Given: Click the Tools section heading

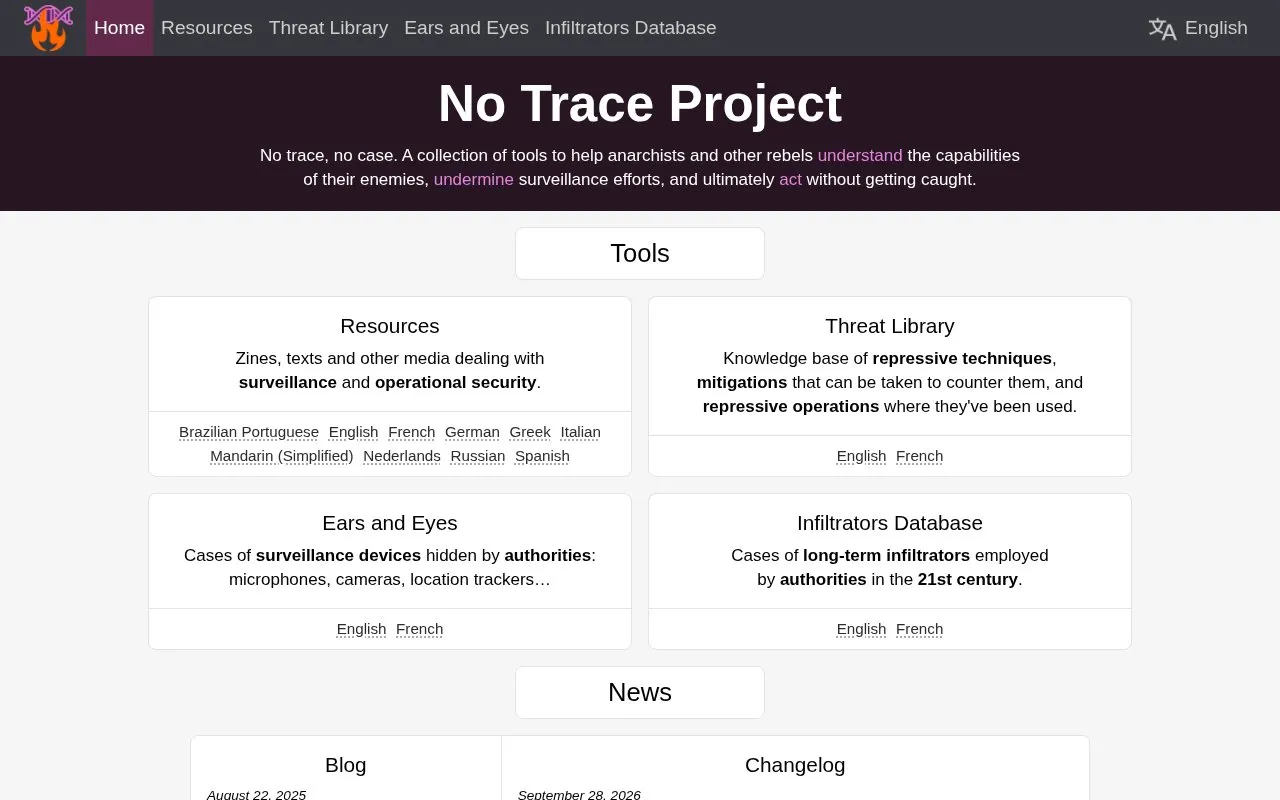Looking at the screenshot, I should pos(640,253).
